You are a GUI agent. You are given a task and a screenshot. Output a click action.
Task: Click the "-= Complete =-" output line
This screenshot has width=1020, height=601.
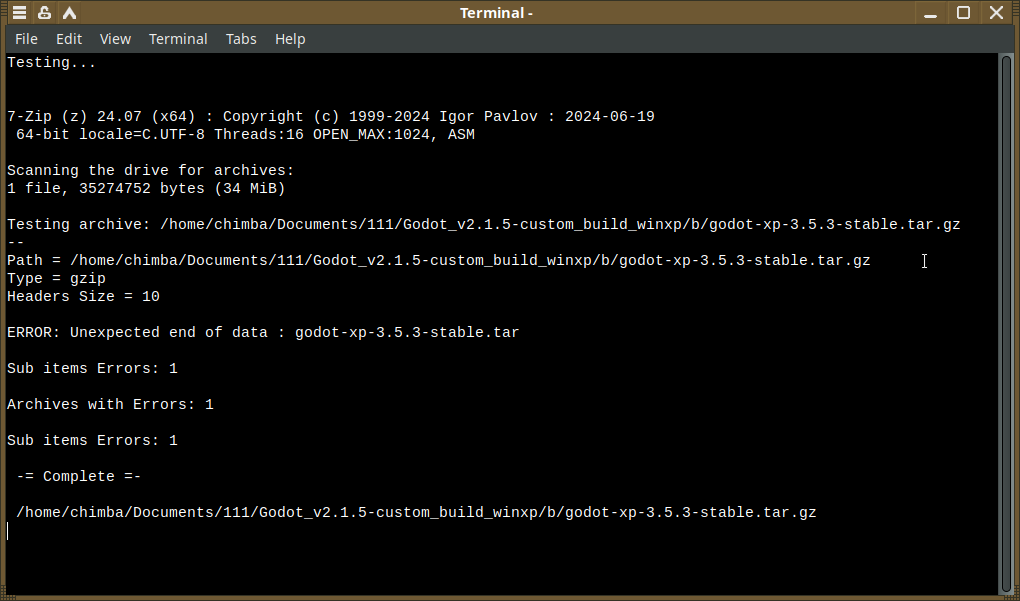(x=79, y=476)
